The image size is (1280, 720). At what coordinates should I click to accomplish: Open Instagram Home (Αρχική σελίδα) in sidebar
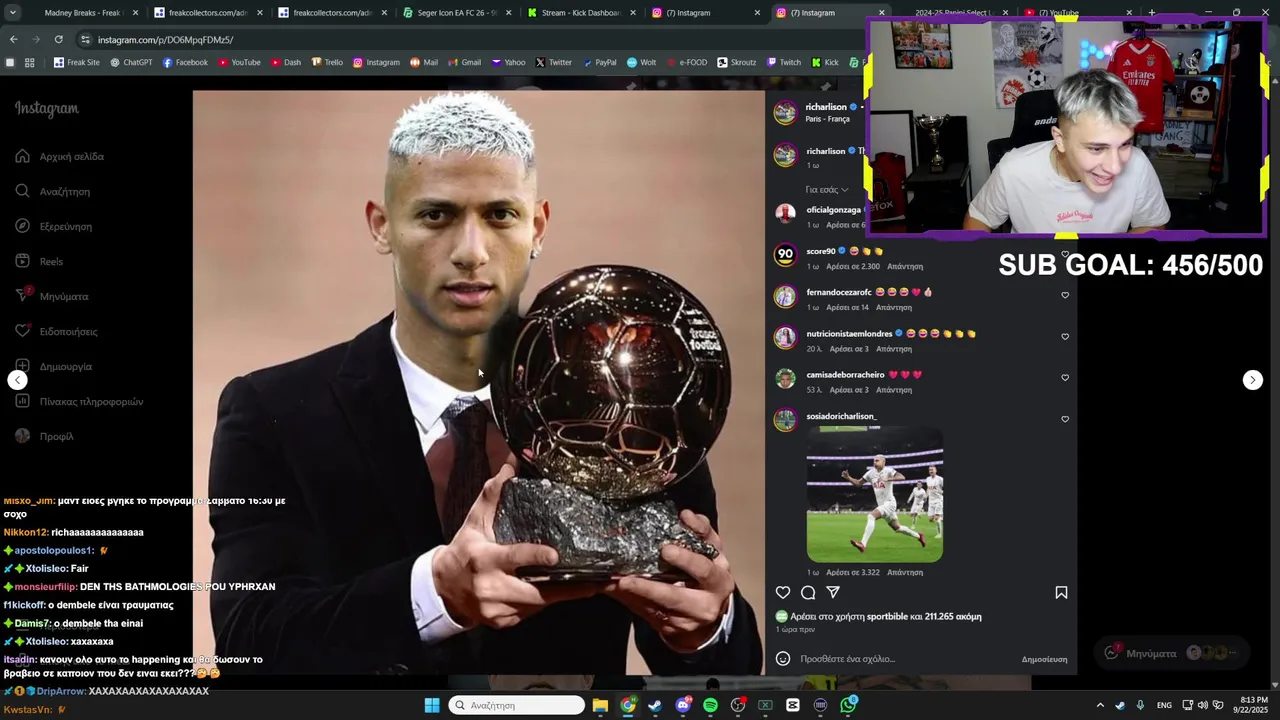pyautogui.click(x=60, y=156)
